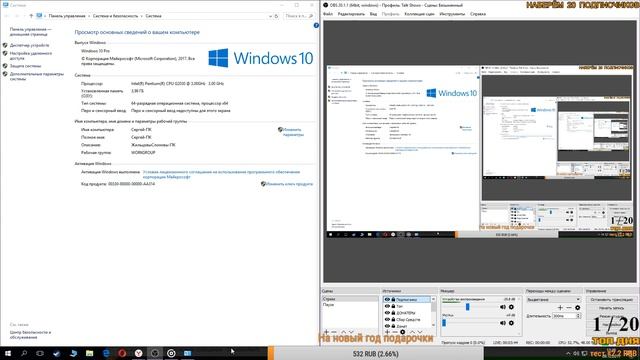Open the Windows Start menu

coord(8,353)
